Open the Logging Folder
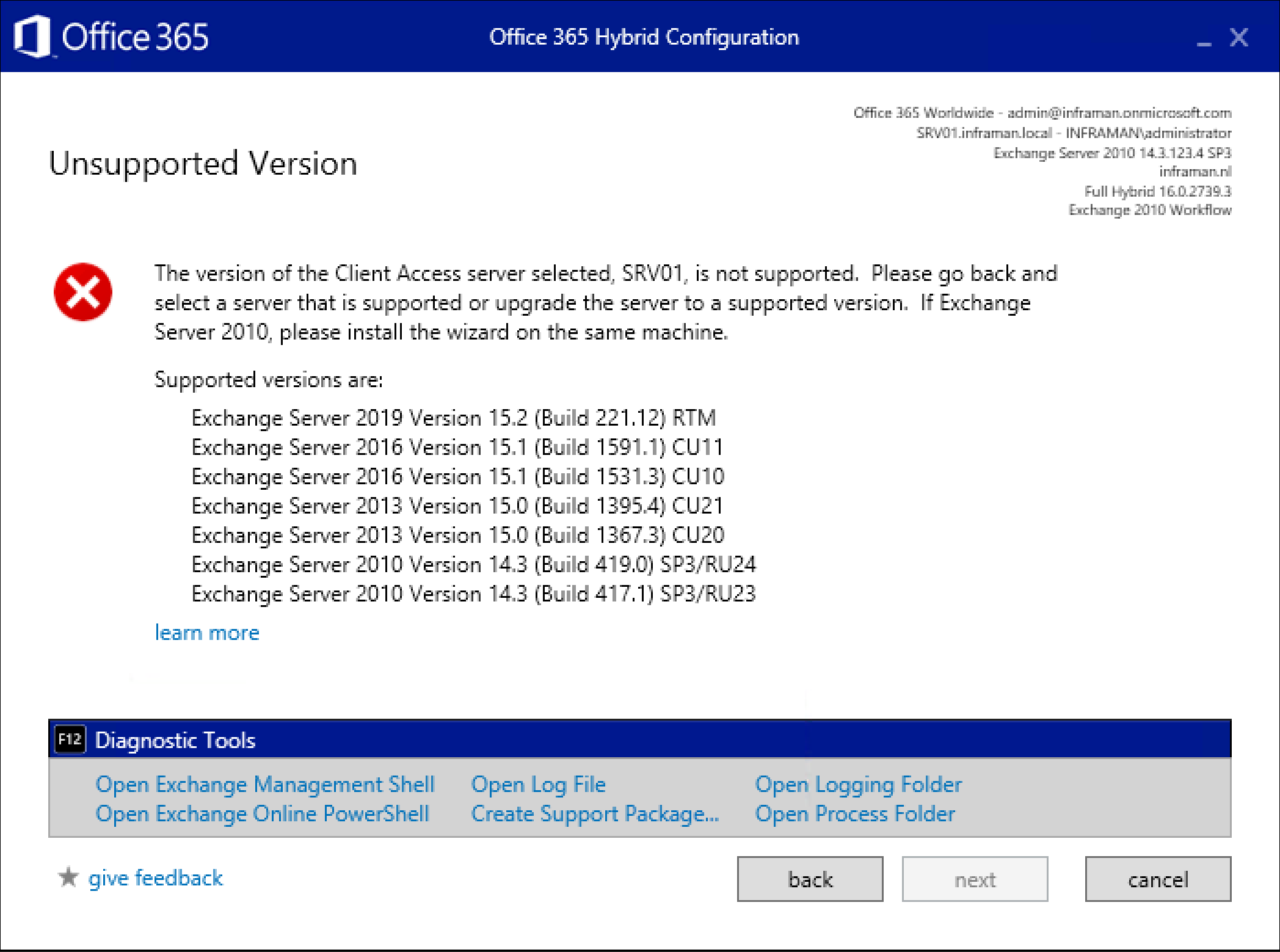This screenshot has width=1280, height=952. tap(858, 784)
